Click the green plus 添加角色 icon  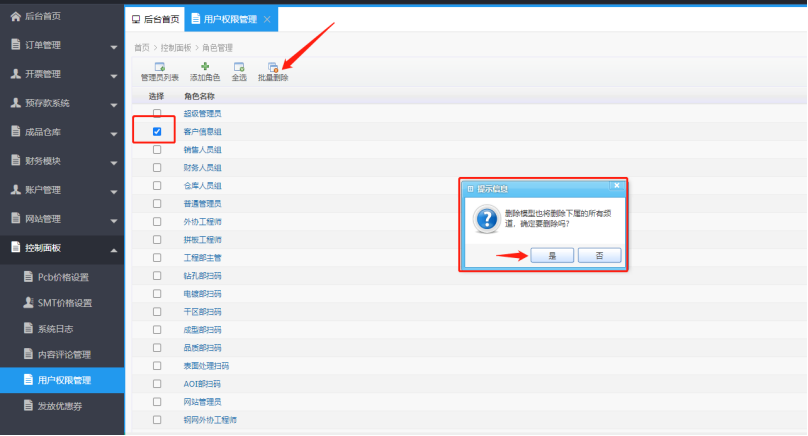pos(205,66)
